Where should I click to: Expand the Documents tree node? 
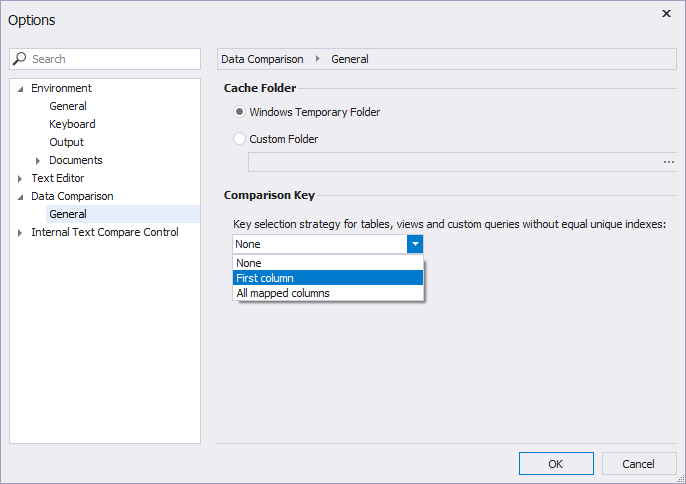point(38,161)
